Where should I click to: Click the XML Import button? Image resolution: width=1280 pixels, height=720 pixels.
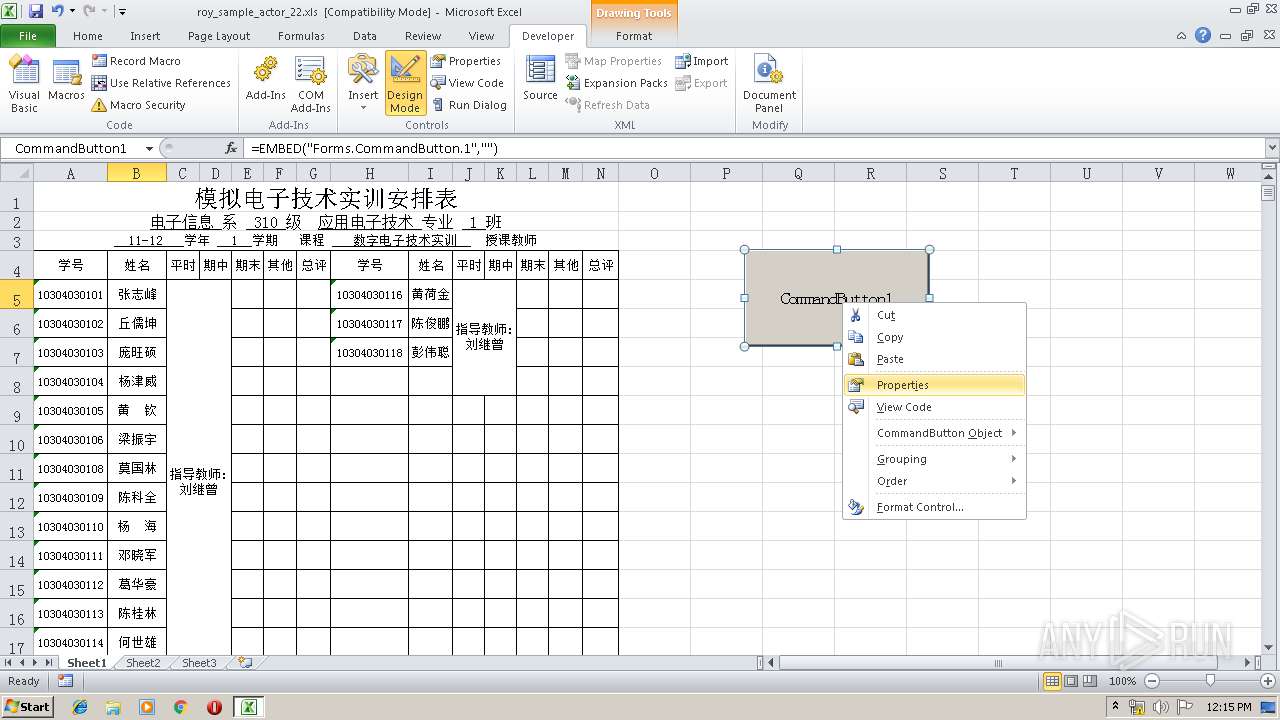pos(701,61)
